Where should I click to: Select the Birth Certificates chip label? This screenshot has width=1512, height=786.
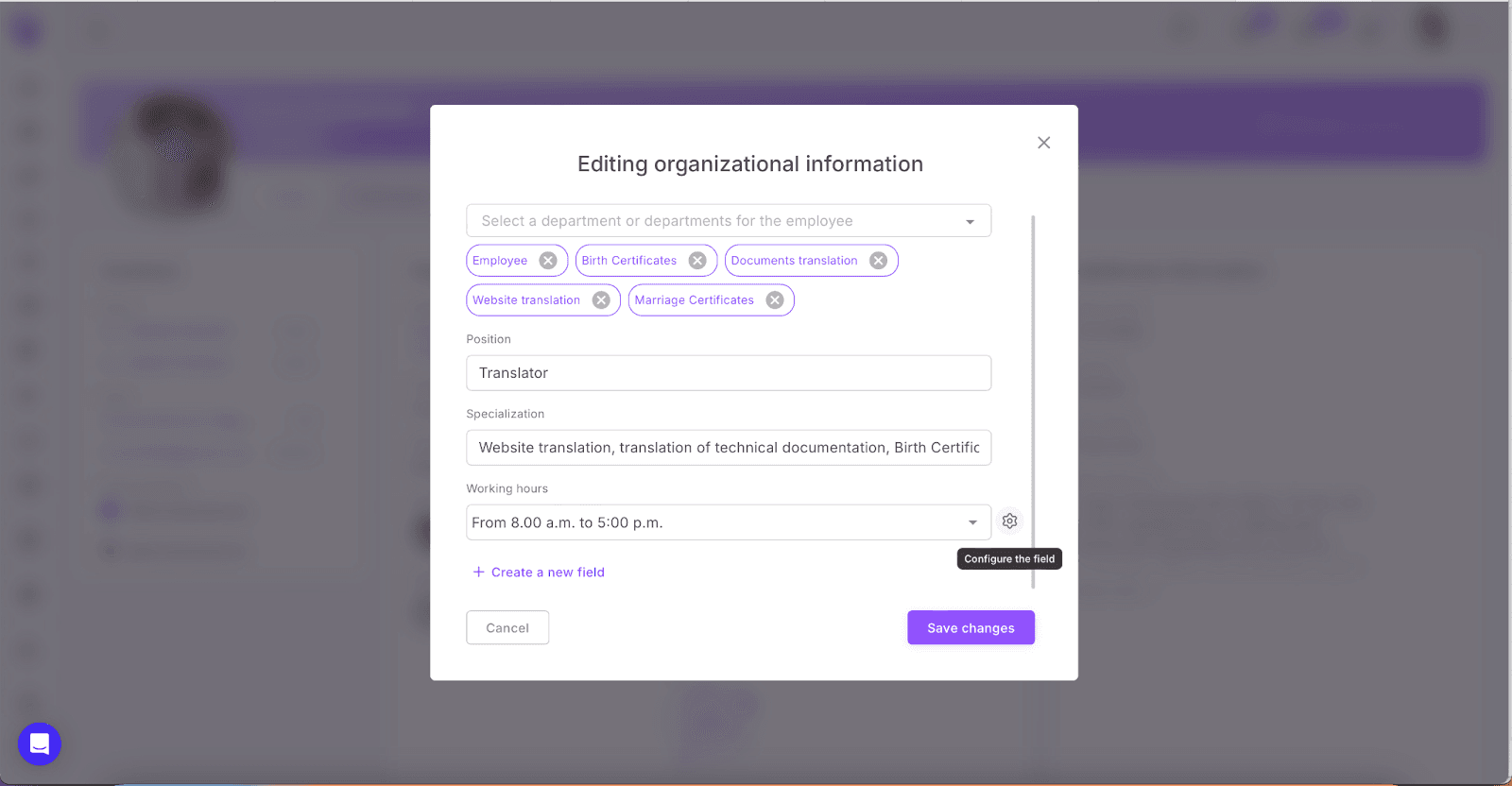click(629, 261)
